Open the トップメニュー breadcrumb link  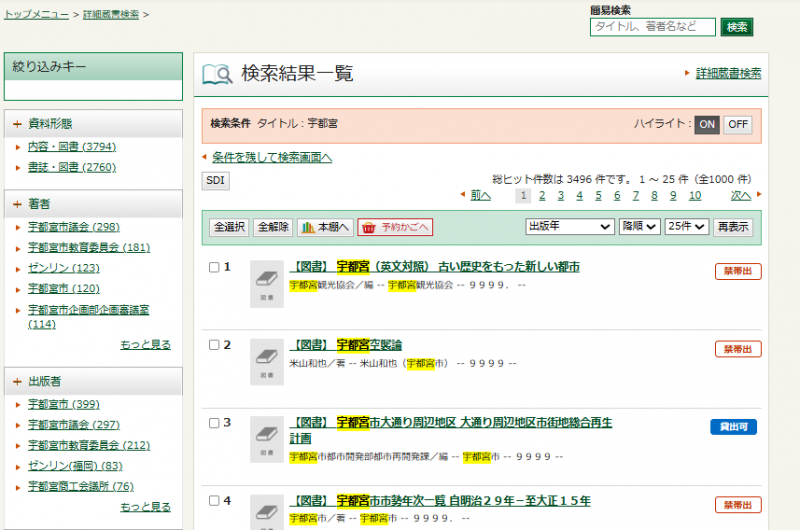pos(37,15)
